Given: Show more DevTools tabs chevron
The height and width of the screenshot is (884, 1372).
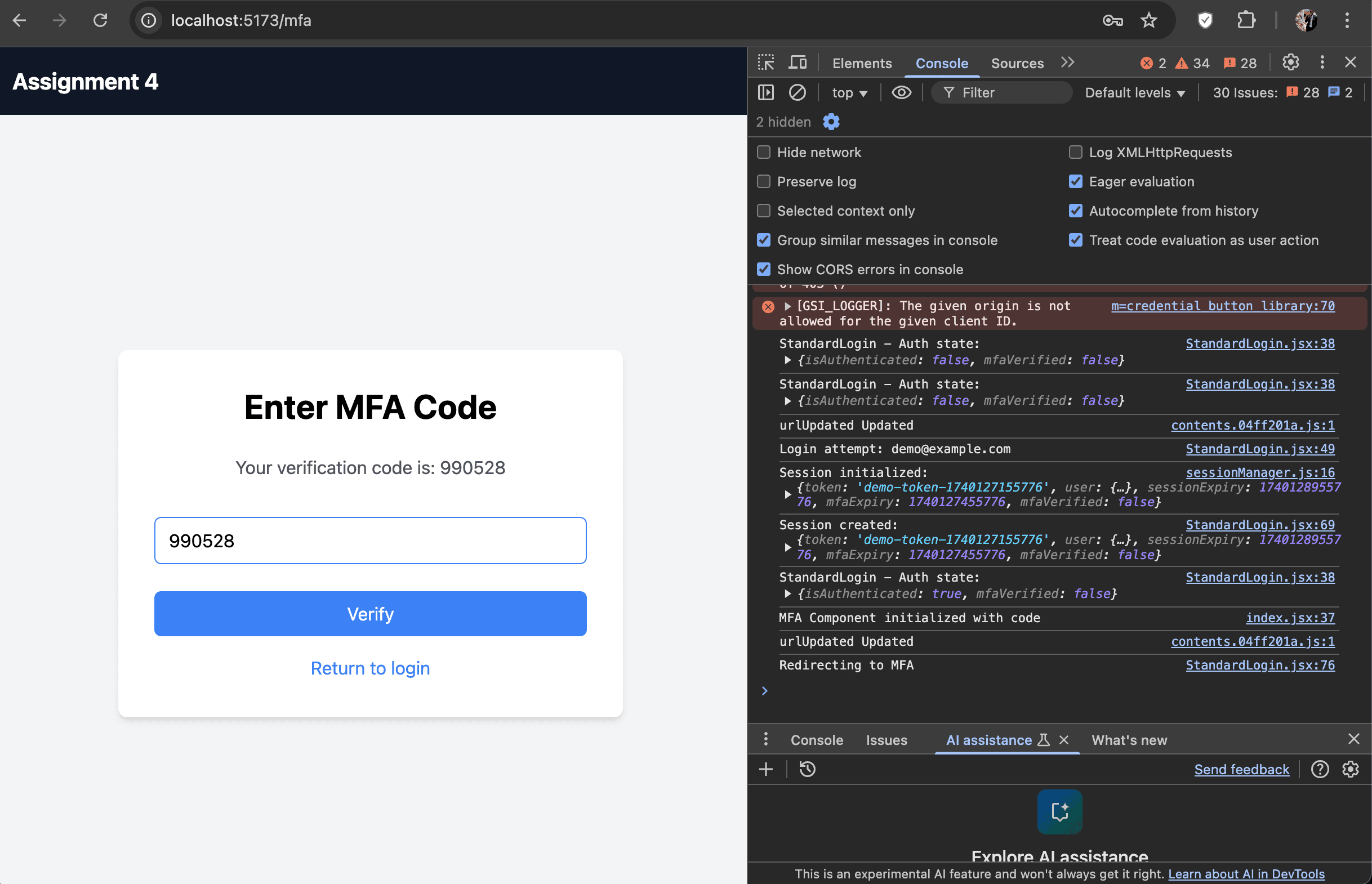Looking at the screenshot, I should point(1067,62).
